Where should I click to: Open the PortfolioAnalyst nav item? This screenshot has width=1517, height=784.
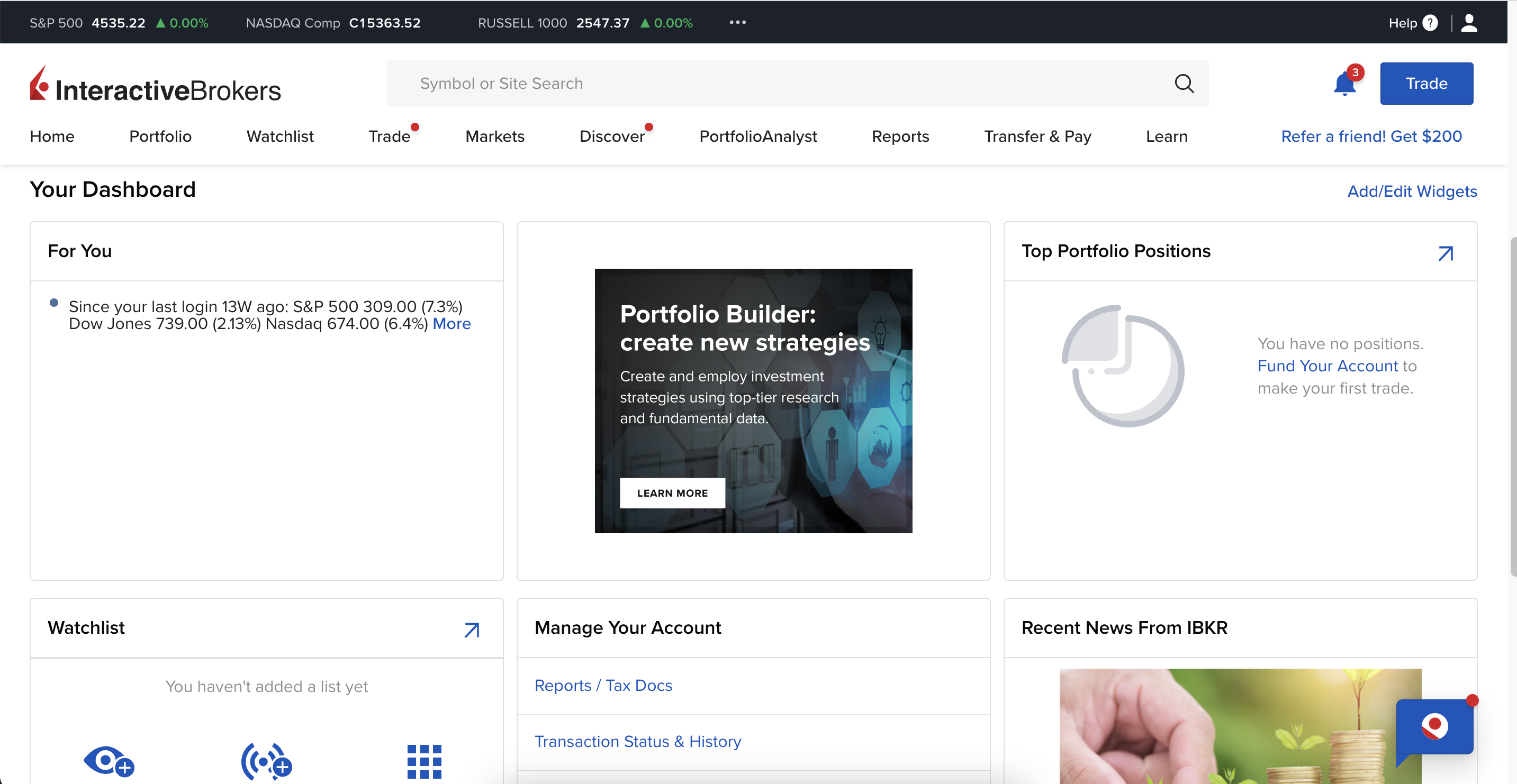coord(758,136)
